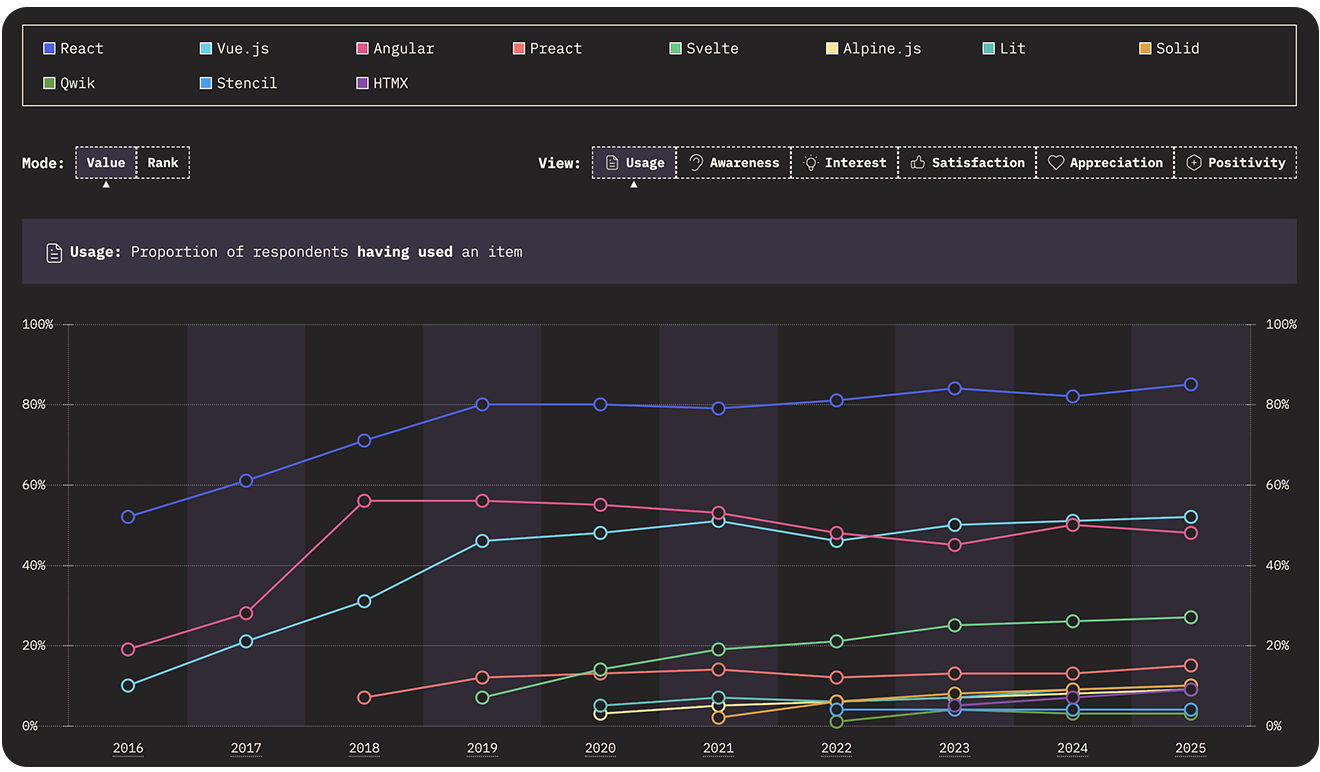Select Angular's 2017 data point
This screenshot has height=772, width=1320.
[246, 614]
